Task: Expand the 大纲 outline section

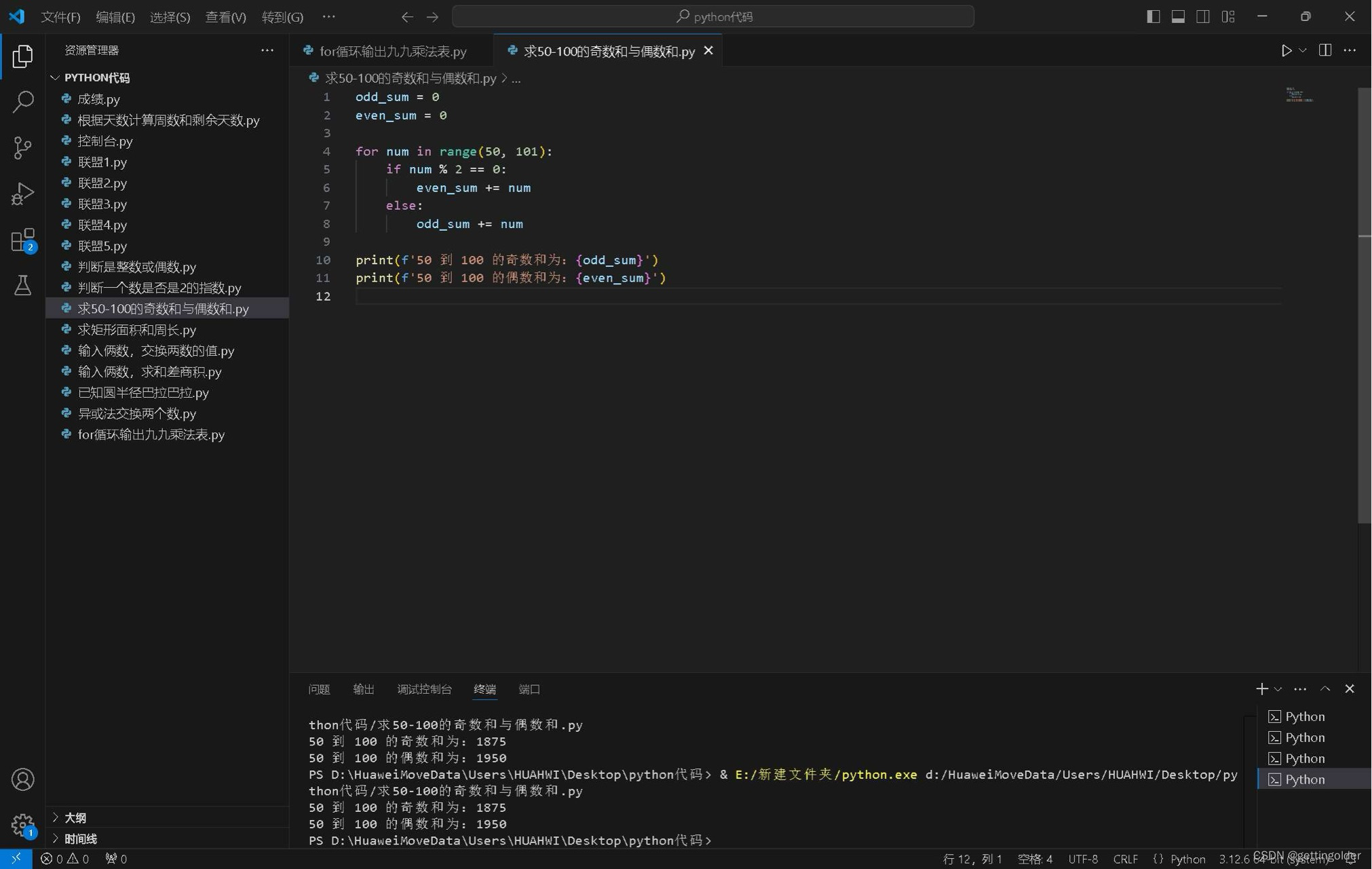Action: [x=75, y=818]
